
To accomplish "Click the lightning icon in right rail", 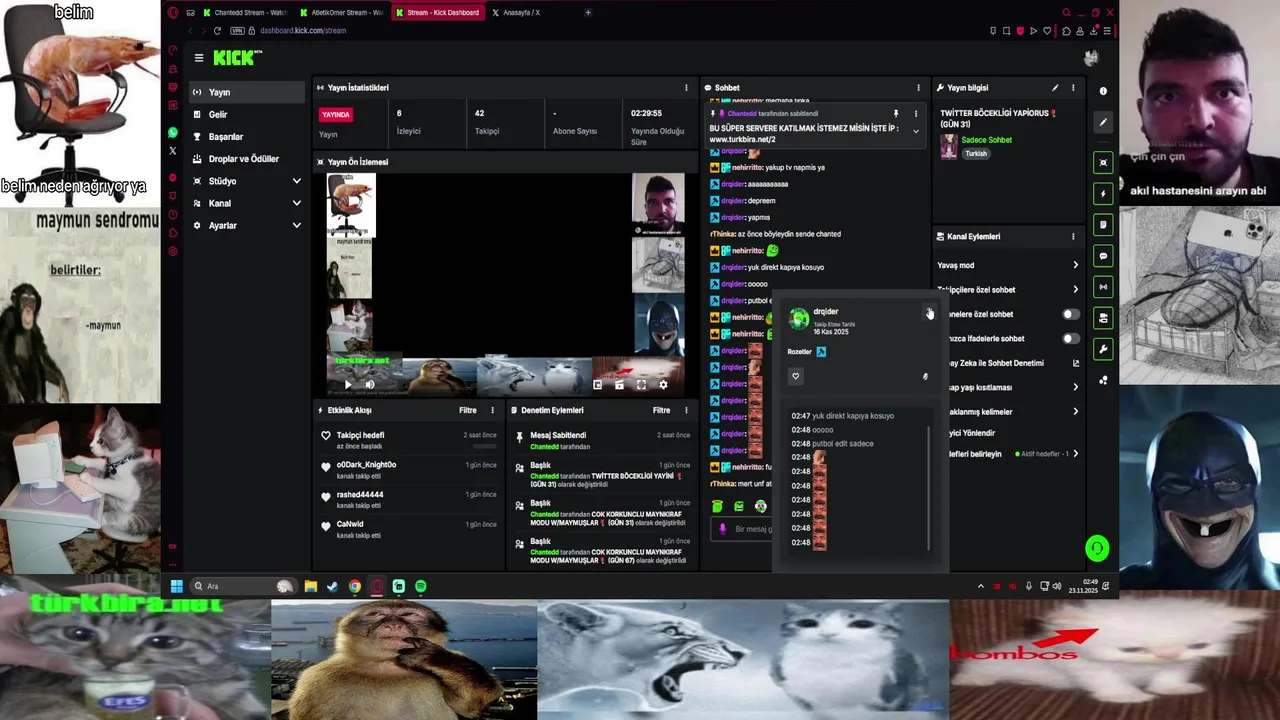I will (1103, 193).
